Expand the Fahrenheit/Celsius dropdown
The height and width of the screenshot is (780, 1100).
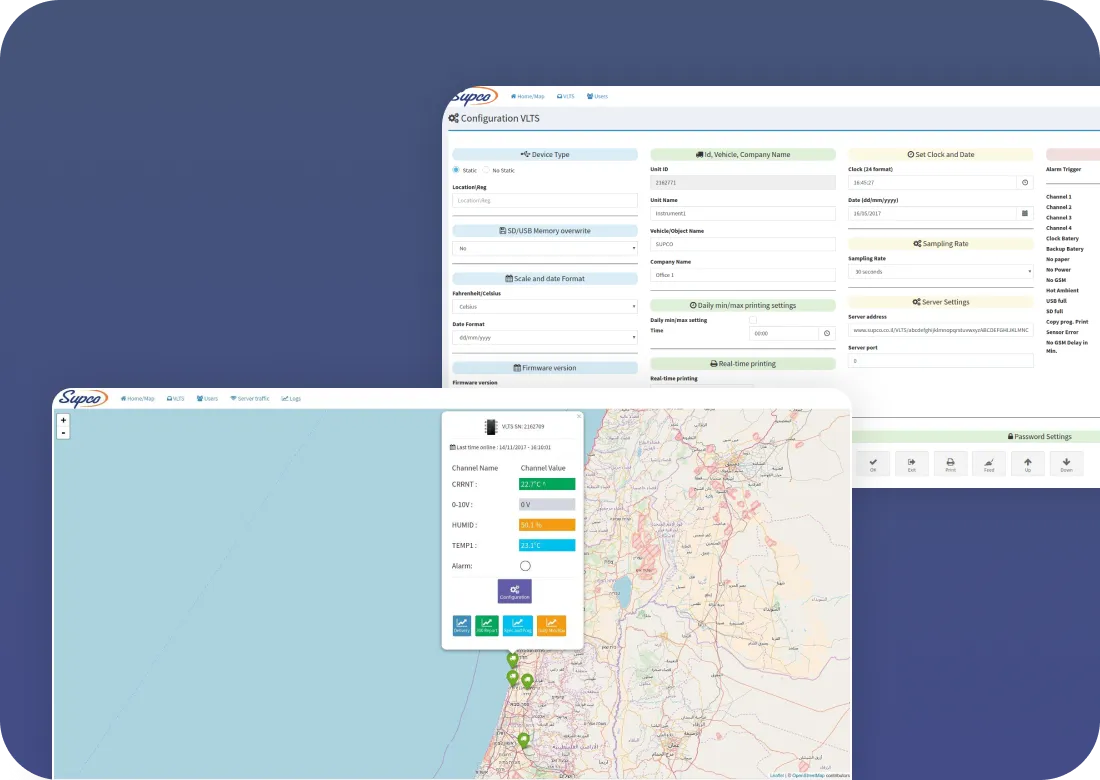544,307
